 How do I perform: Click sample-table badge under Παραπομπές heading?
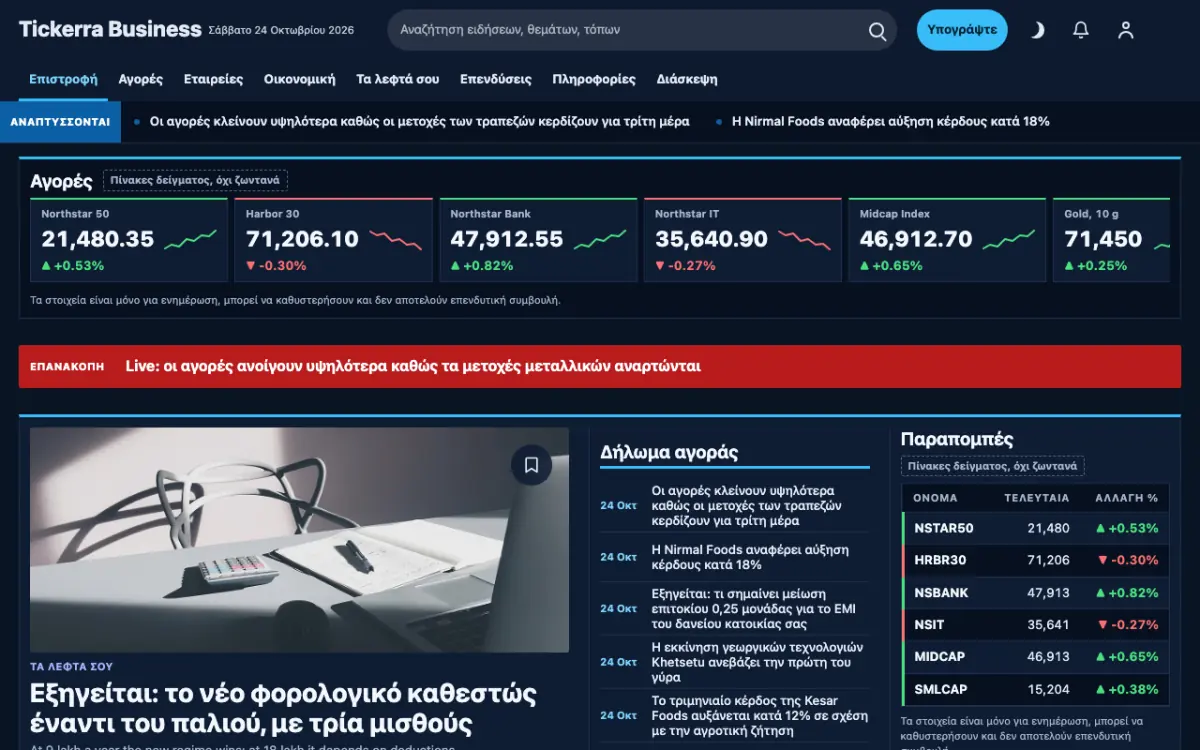[x=993, y=466]
